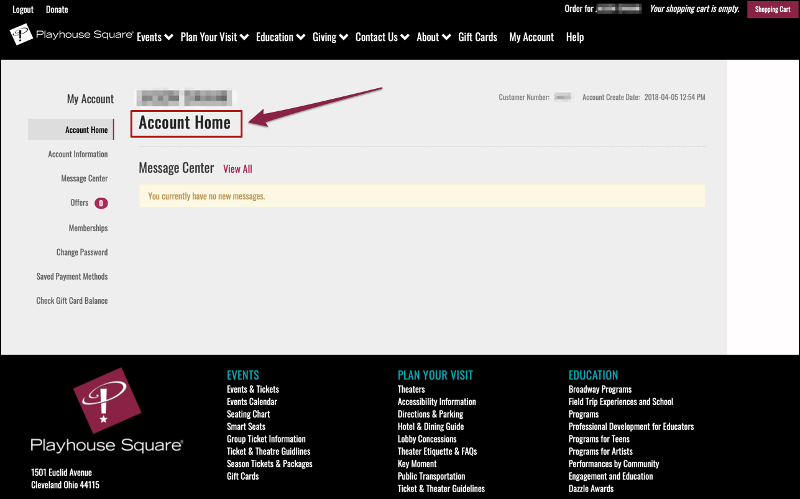The height and width of the screenshot is (499, 800).
Task: Click the Logout link
Action: (23, 9)
